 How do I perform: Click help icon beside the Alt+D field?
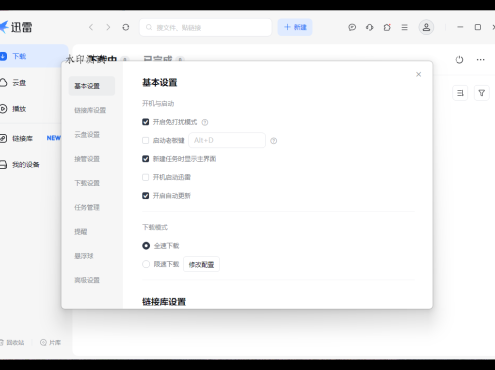coord(274,141)
